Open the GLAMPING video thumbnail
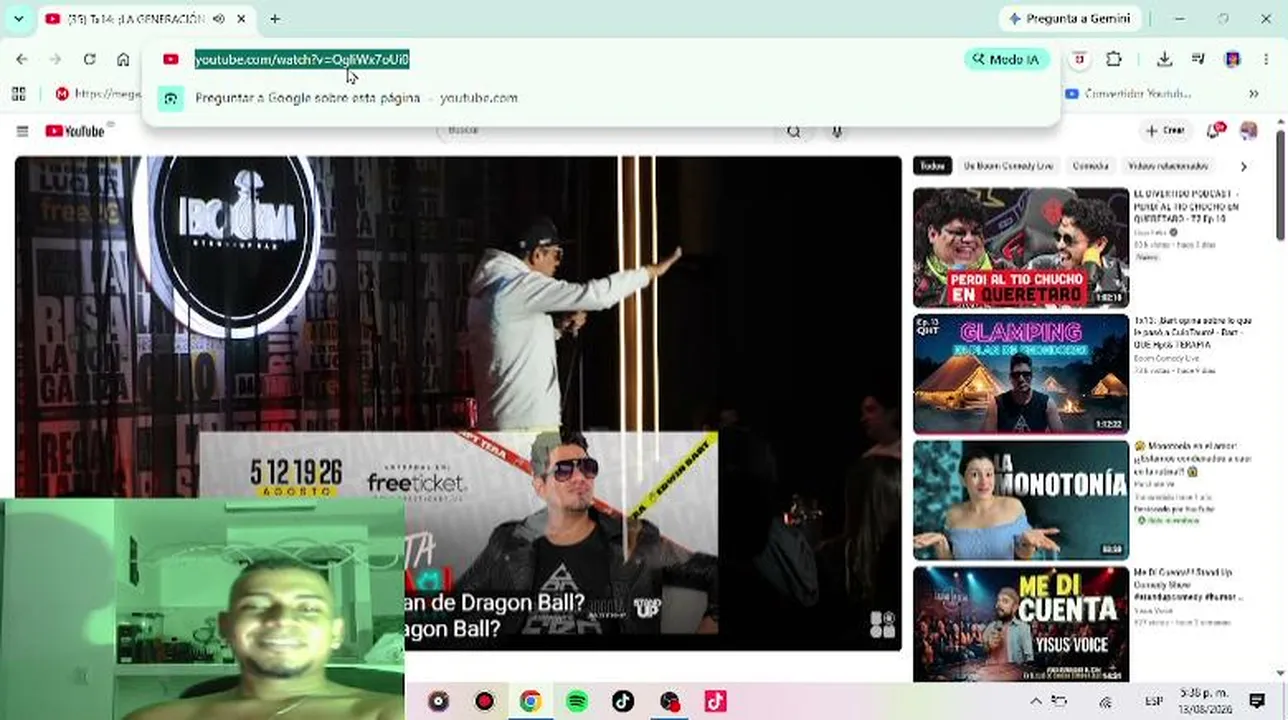This screenshot has height=720, width=1288. tap(1020, 374)
